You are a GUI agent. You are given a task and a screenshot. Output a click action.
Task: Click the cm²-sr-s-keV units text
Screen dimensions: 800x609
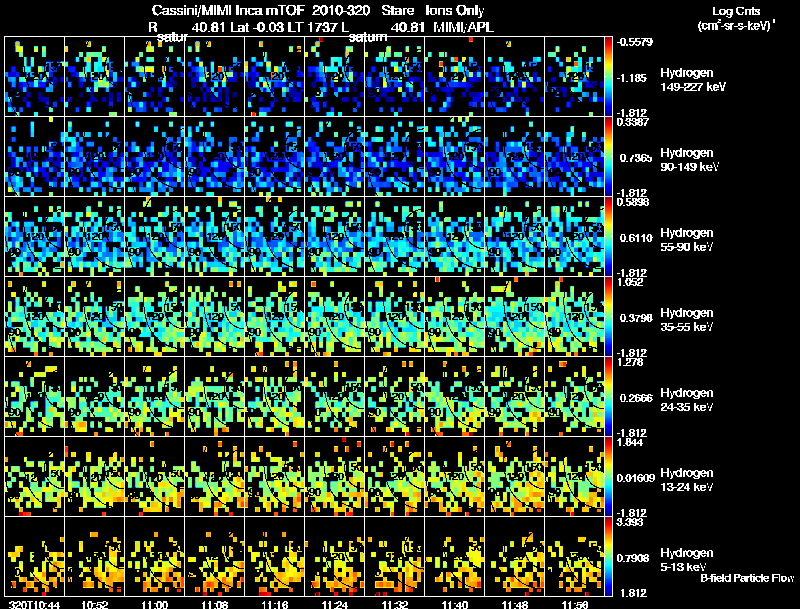coord(736,26)
